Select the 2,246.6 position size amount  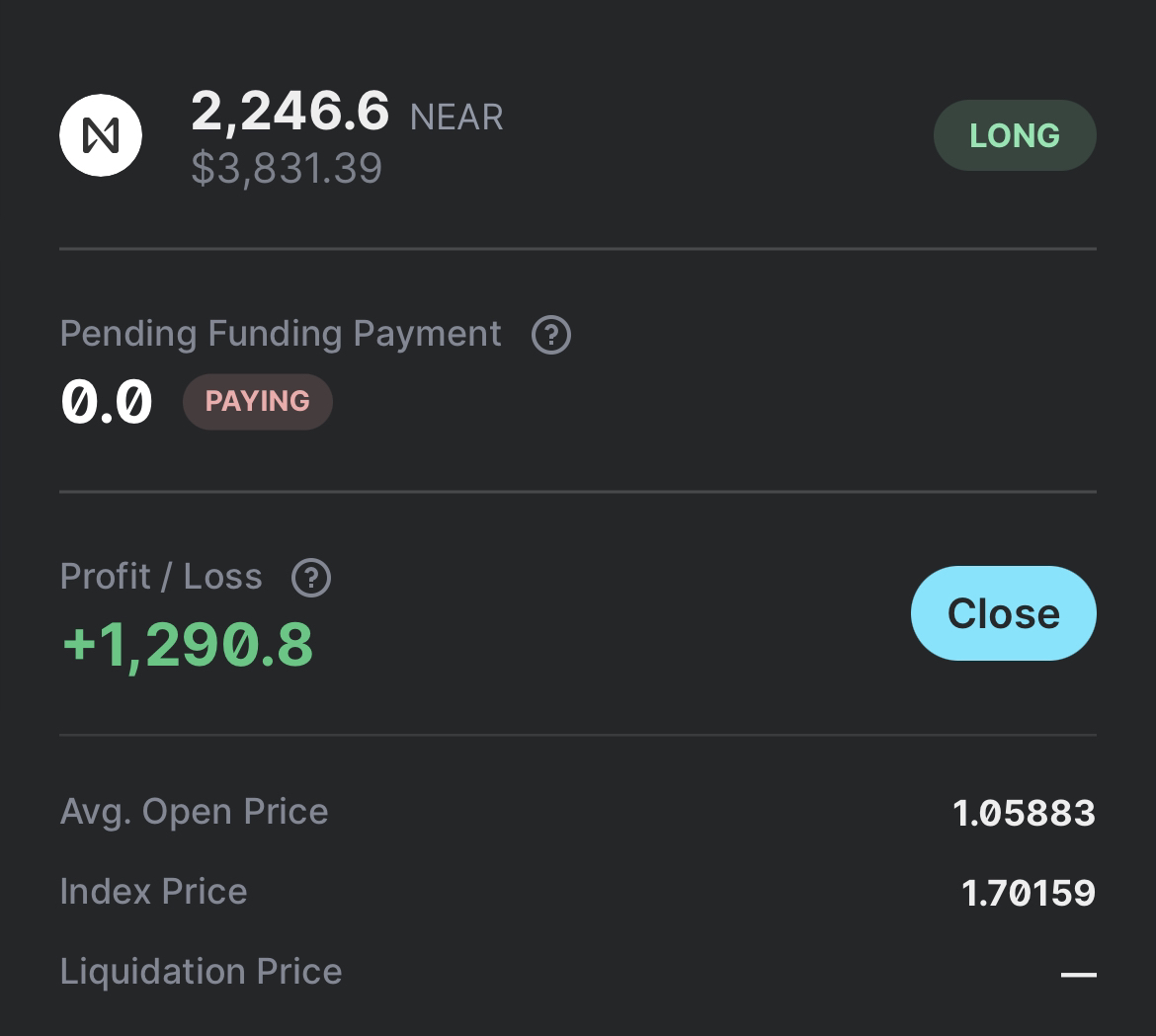290,111
